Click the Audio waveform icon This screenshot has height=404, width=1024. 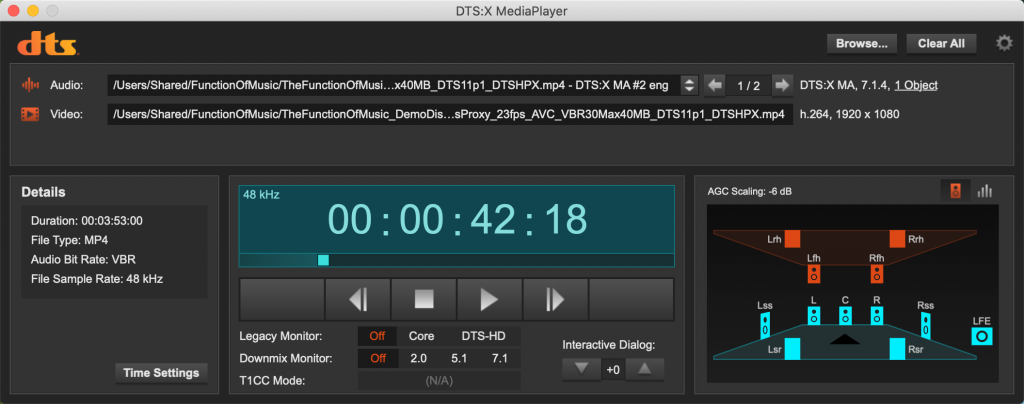point(30,85)
